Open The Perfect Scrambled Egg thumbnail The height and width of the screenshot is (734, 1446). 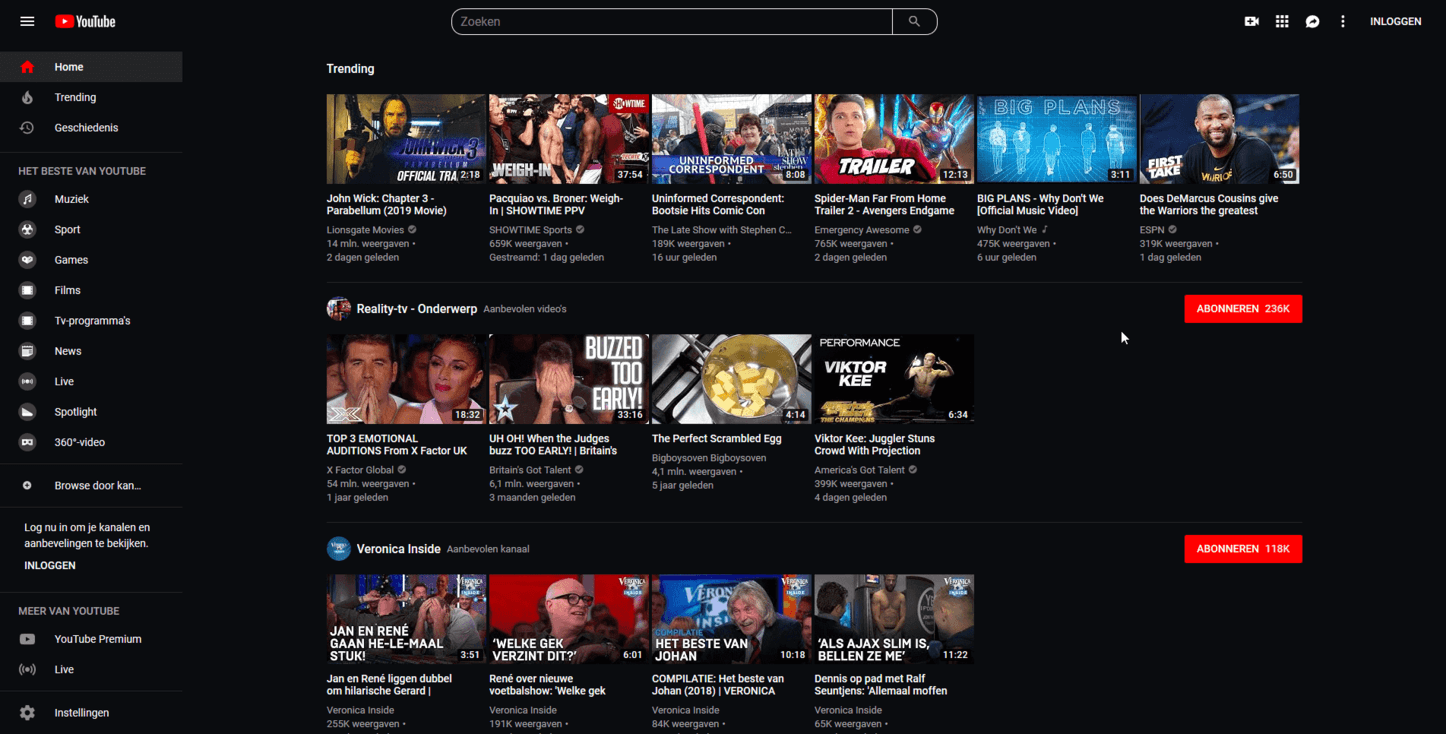[732, 379]
